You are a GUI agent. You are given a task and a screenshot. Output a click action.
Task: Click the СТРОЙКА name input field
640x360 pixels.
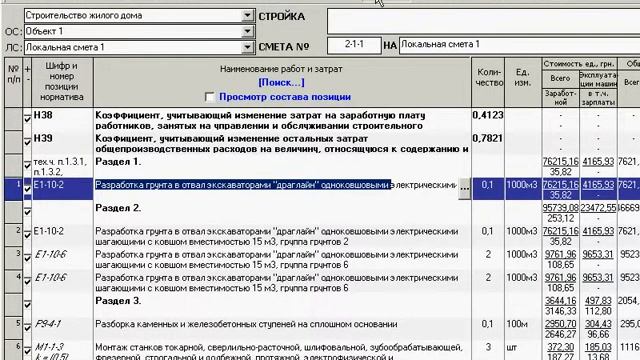point(483,21)
